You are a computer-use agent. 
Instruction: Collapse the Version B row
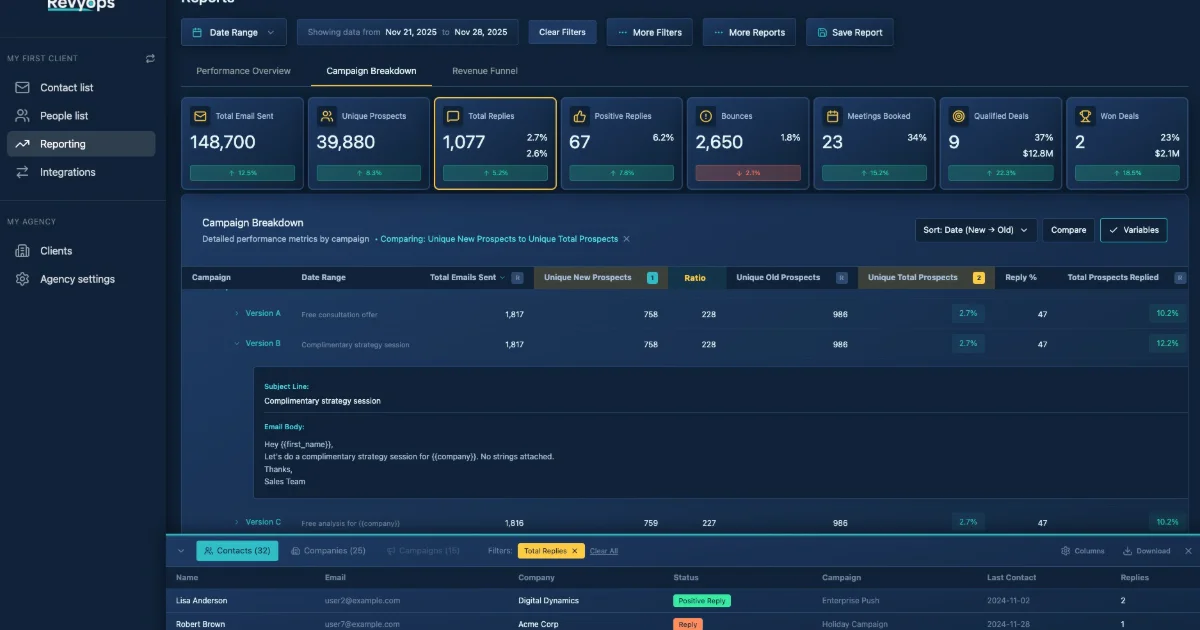coord(237,344)
